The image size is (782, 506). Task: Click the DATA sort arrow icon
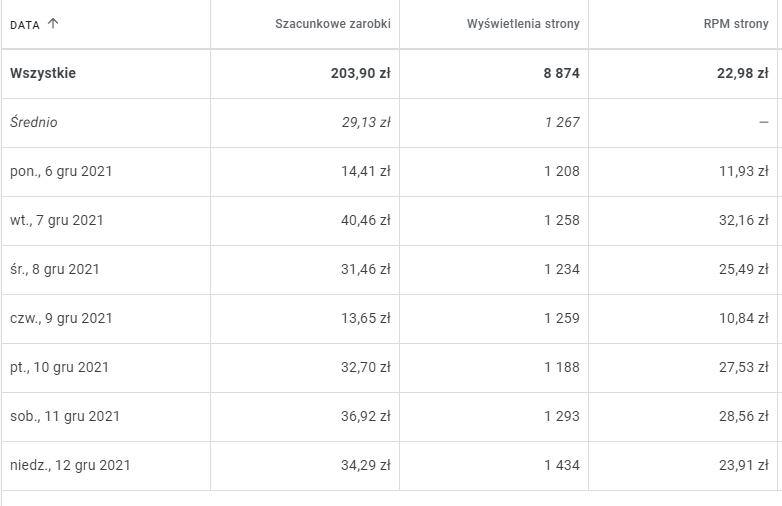point(53,24)
